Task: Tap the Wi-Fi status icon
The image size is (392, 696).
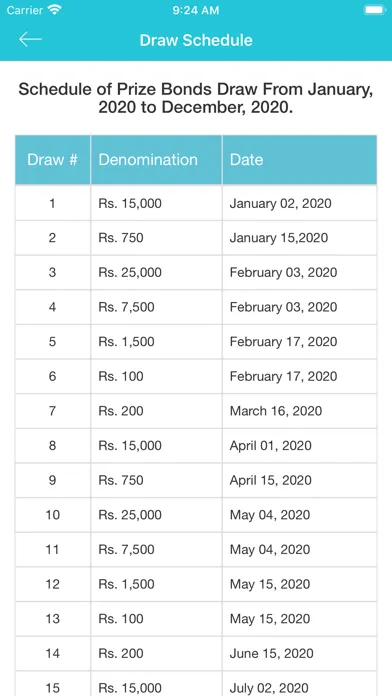Action: tap(55, 10)
